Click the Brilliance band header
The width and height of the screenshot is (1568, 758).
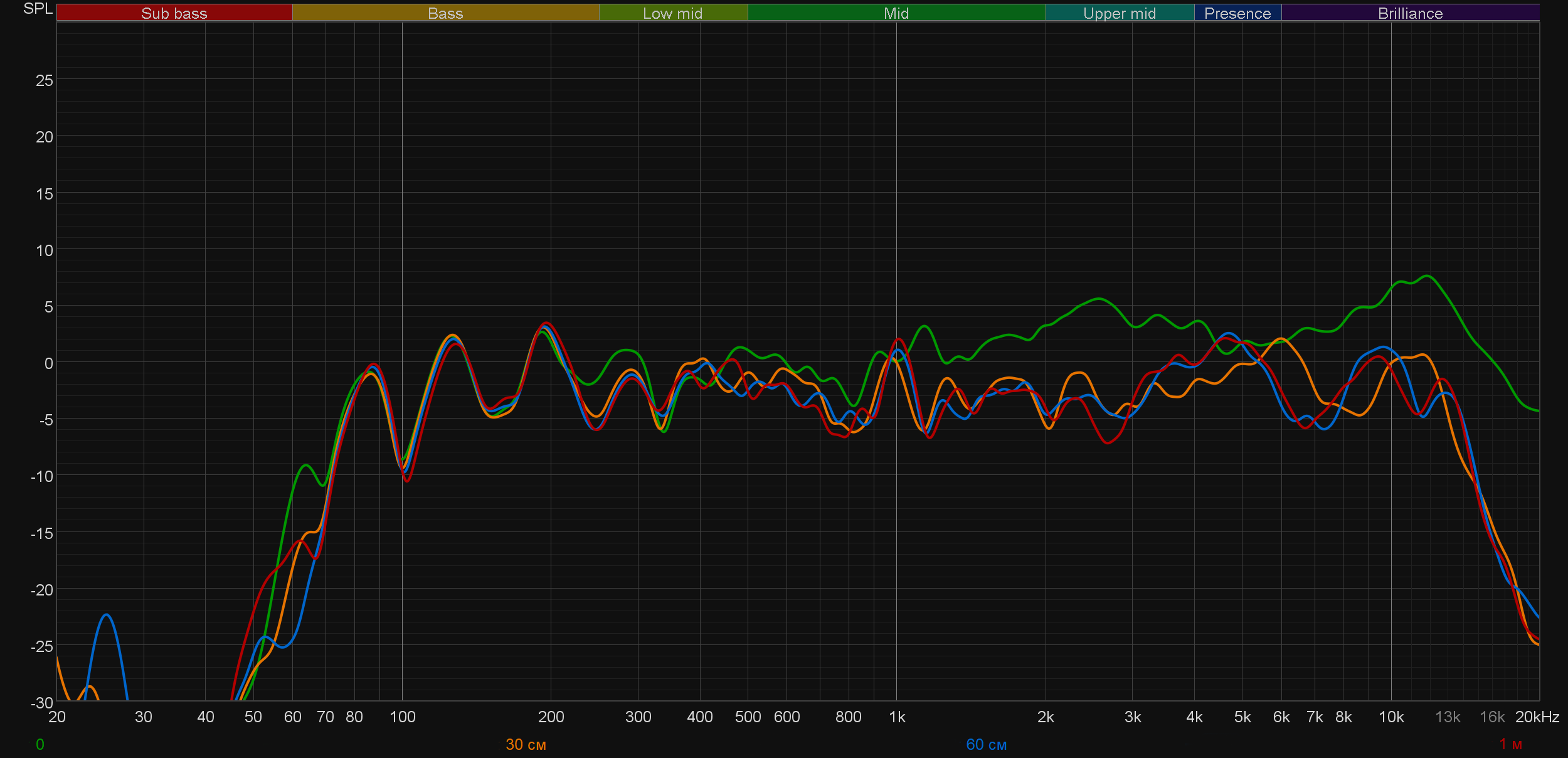(x=1410, y=13)
